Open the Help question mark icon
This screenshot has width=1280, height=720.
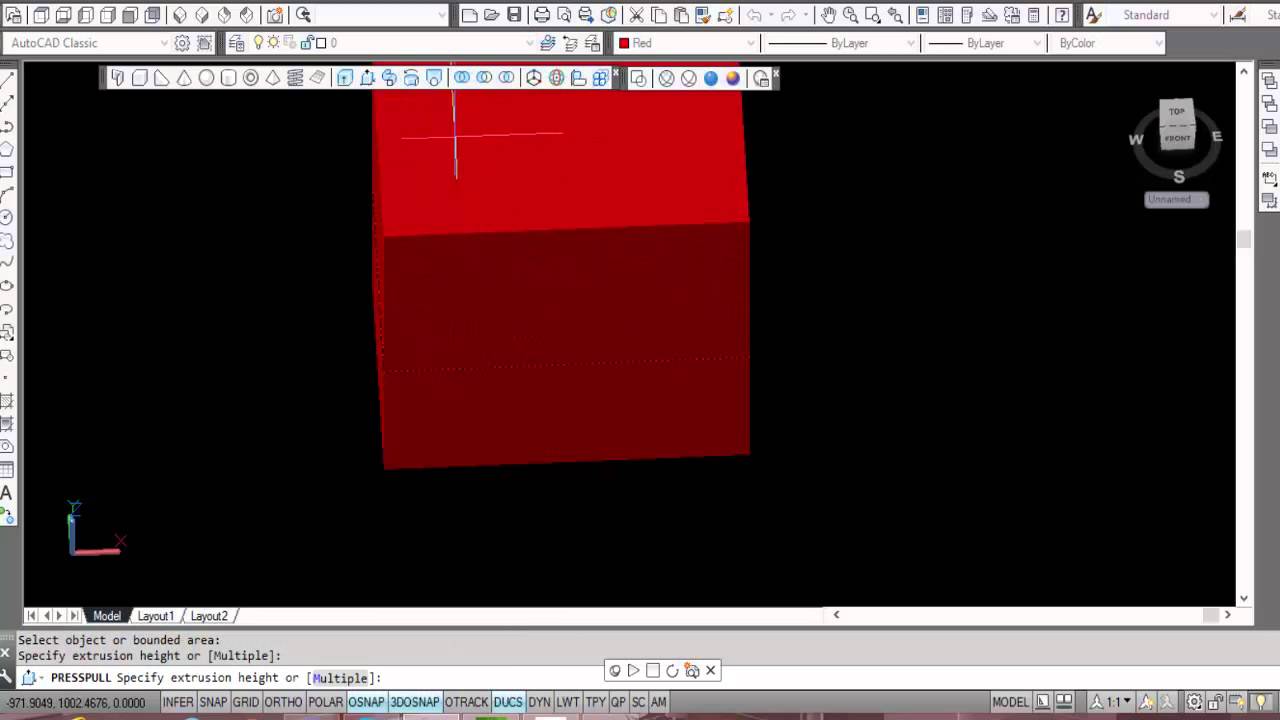point(1062,15)
